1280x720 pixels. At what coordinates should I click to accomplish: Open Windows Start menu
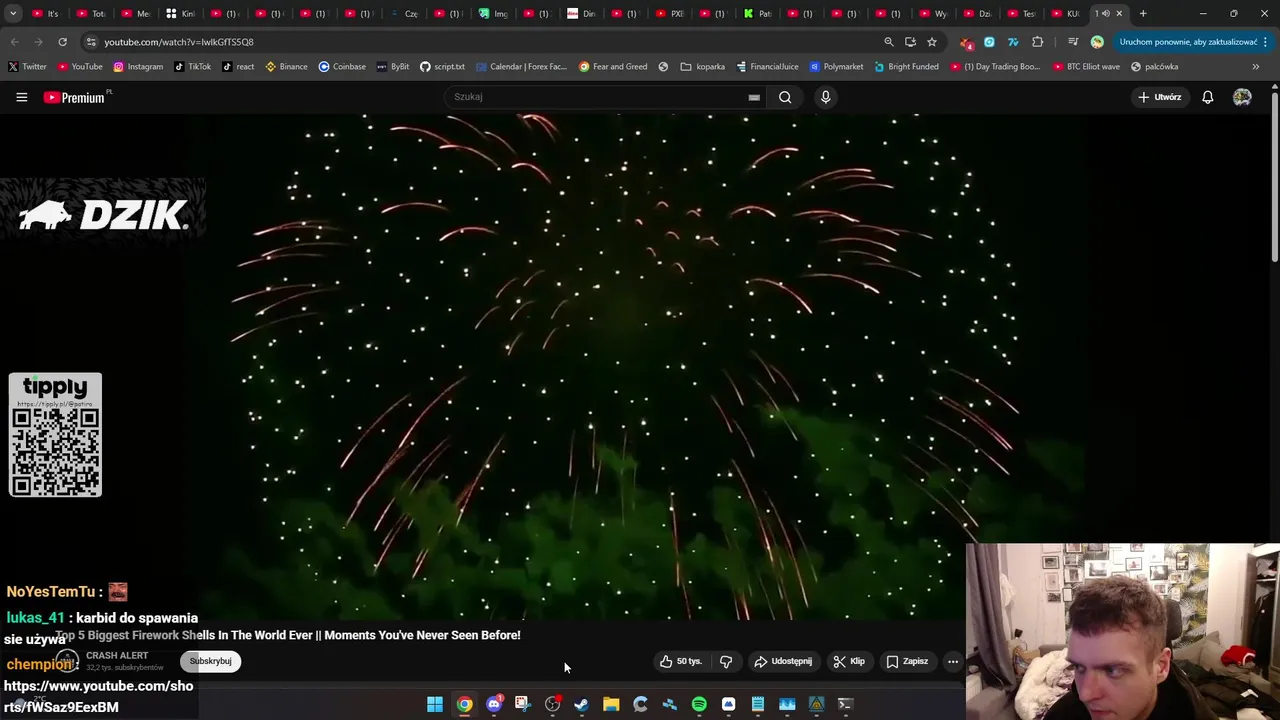click(435, 704)
